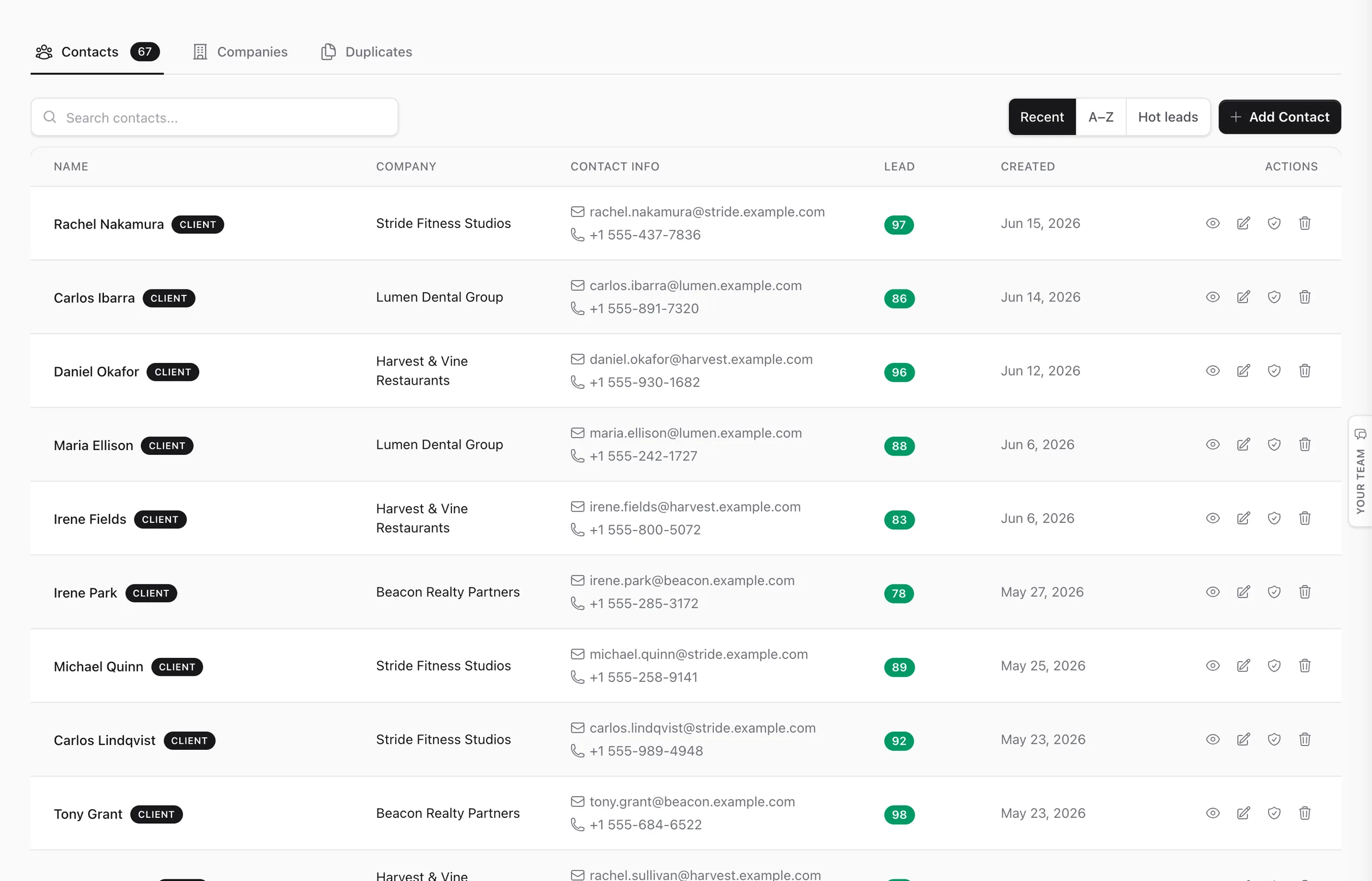This screenshot has height=881, width=1372.
Task: Click rachel.nakamura@stride.example.com email
Action: (x=707, y=212)
